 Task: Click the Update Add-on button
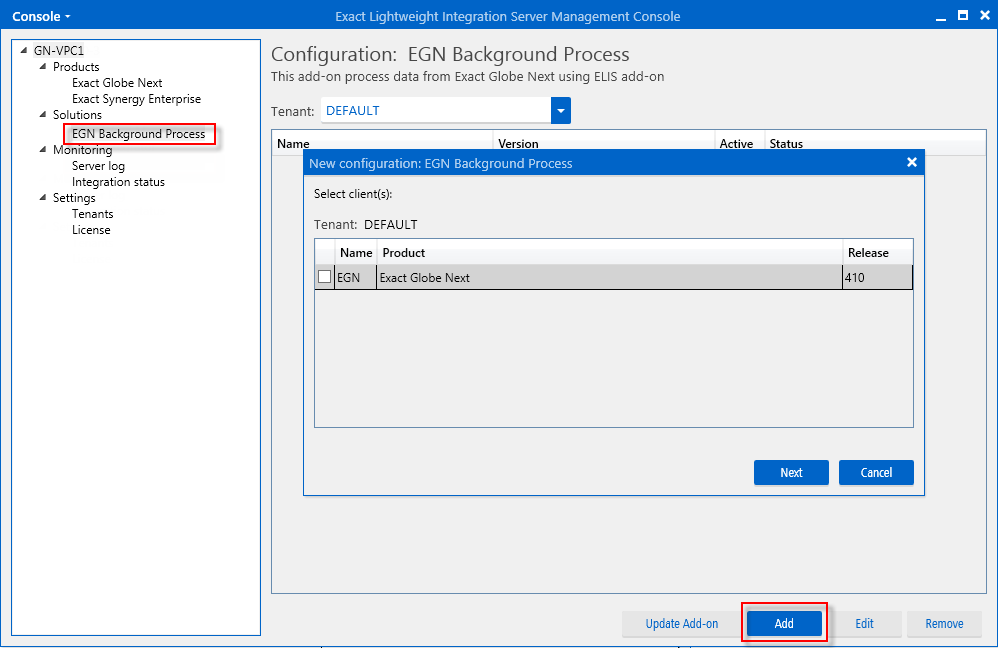click(x=682, y=624)
